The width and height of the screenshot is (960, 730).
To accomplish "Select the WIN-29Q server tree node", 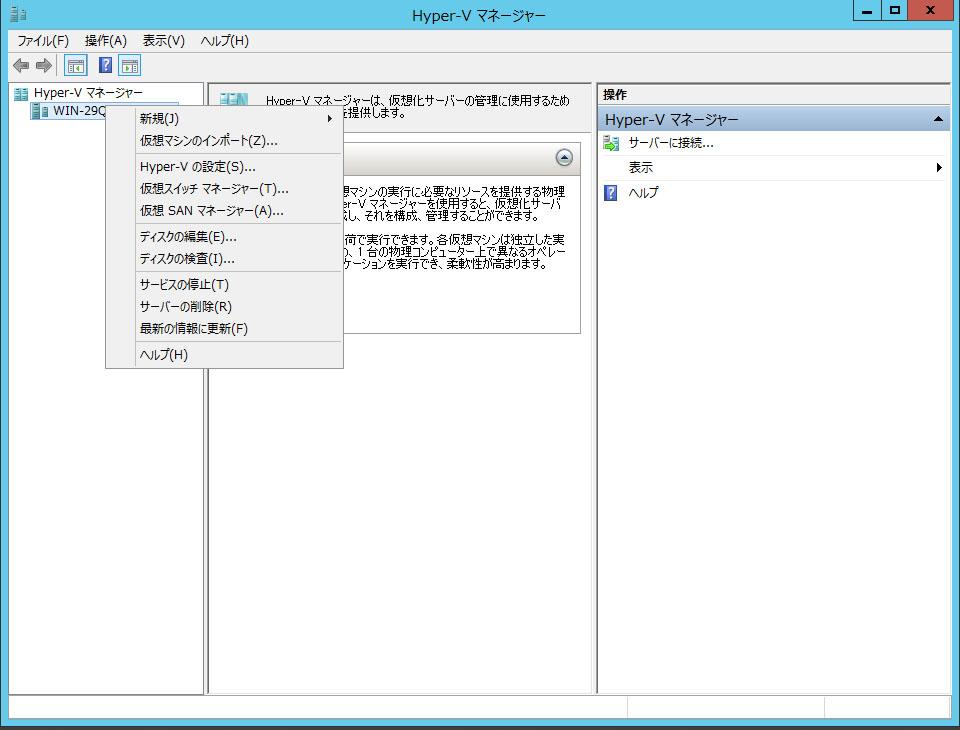I will coord(80,111).
